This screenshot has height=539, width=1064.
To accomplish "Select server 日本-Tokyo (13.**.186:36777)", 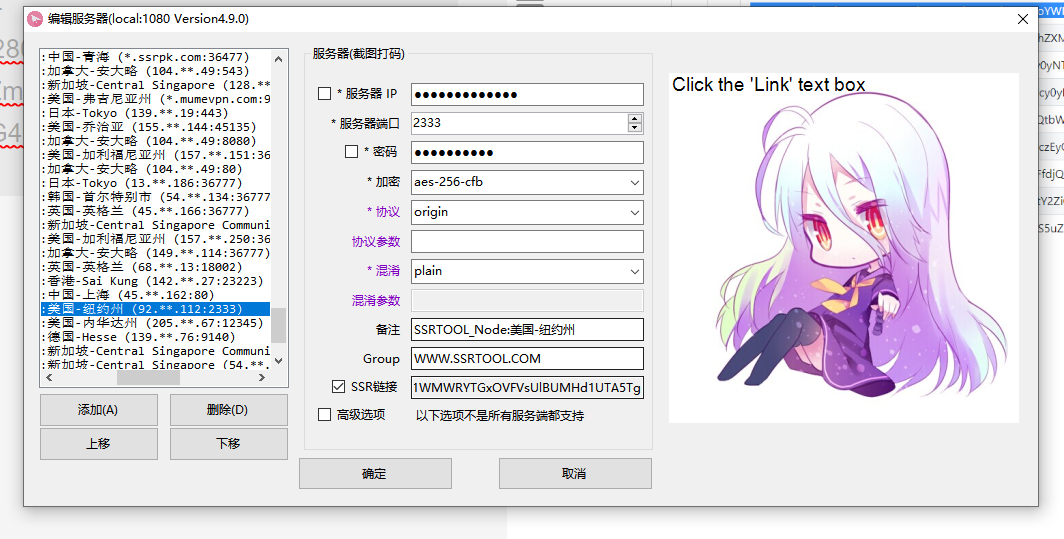I will point(156,183).
